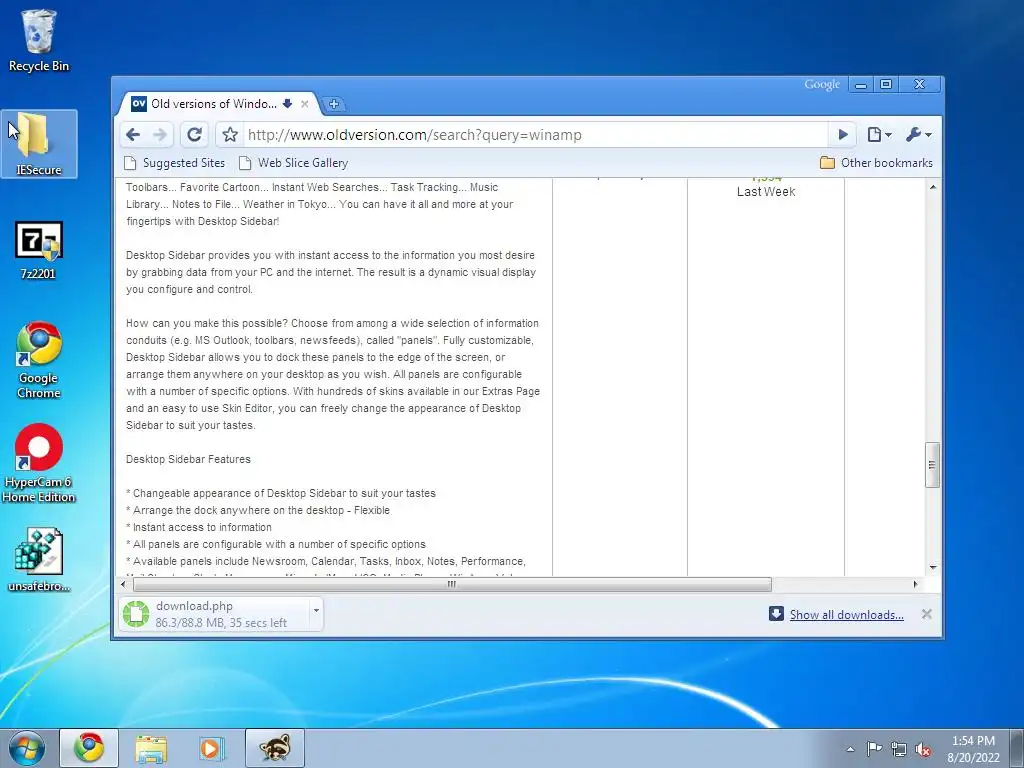This screenshot has width=1024, height=768.
Task: Open the page menu icon
Action: pyautogui.click(x=879, y=135)
